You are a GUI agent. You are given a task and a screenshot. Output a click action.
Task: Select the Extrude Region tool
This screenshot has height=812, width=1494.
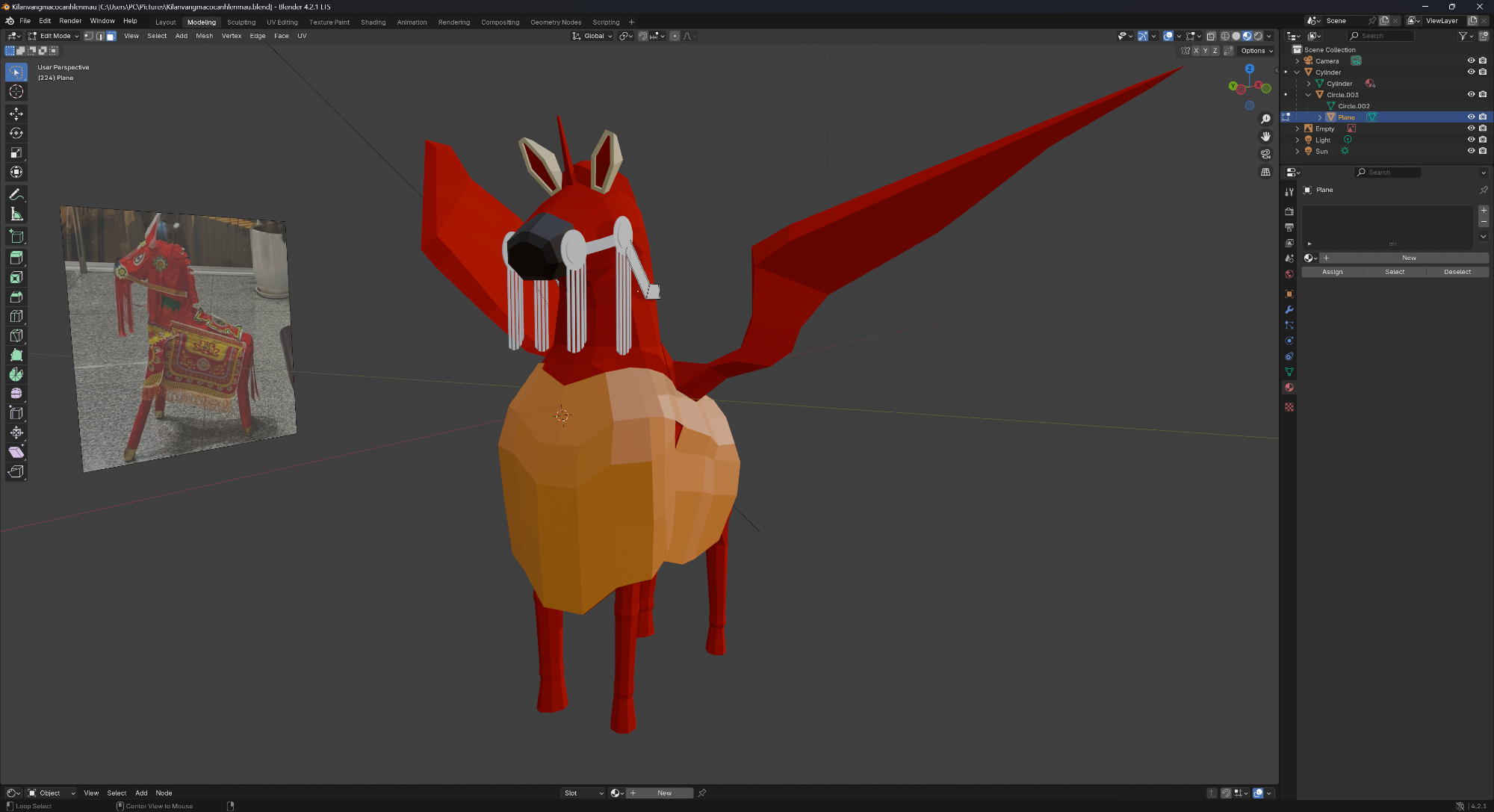(x=16, y=258)
